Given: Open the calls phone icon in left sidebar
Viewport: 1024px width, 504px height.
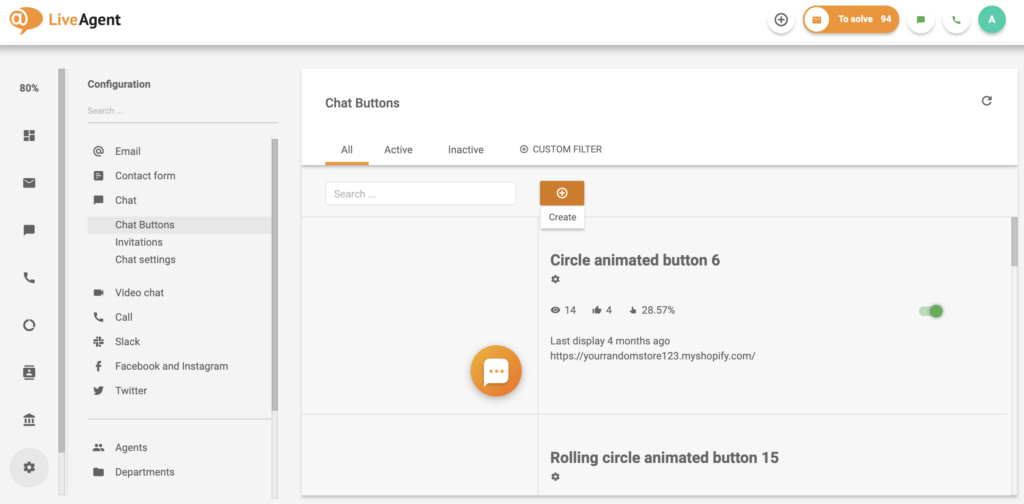Looking at the screenshot, I should (29, 277).
